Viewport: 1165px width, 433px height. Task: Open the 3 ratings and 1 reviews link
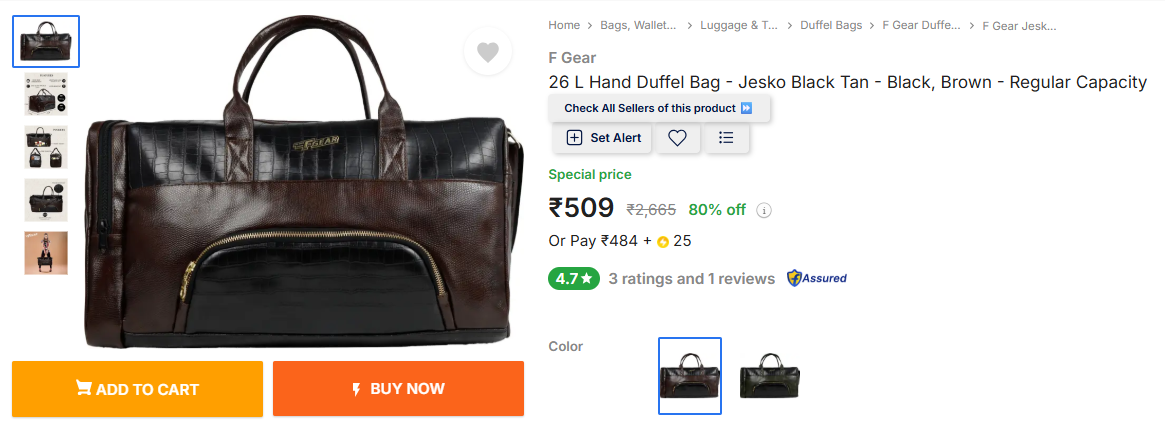coord(692,279)
